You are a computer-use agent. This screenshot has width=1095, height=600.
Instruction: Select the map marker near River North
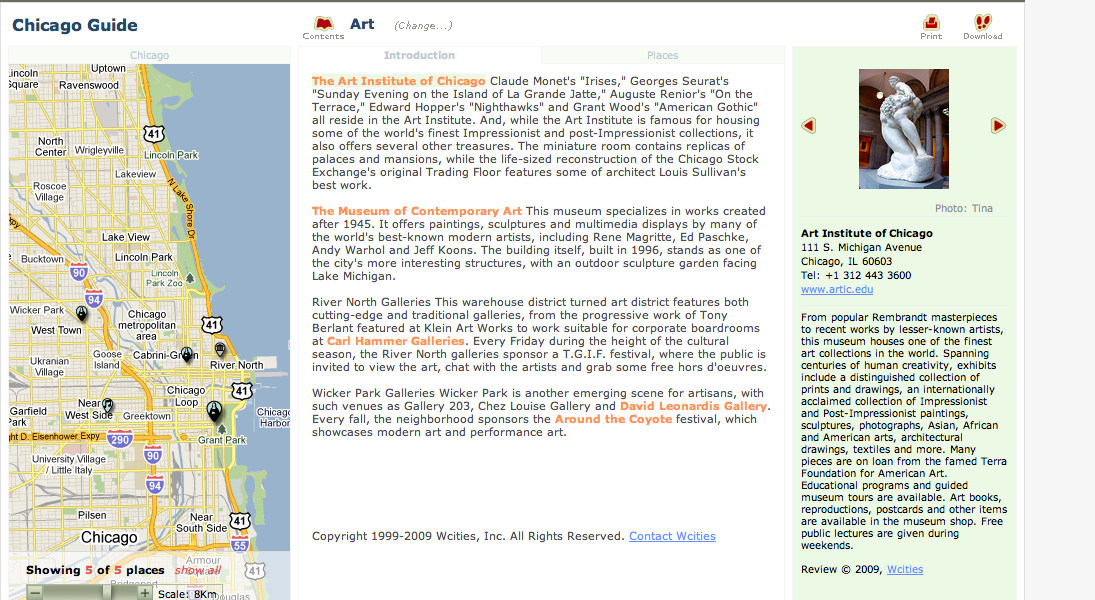[x=219, y=349]
